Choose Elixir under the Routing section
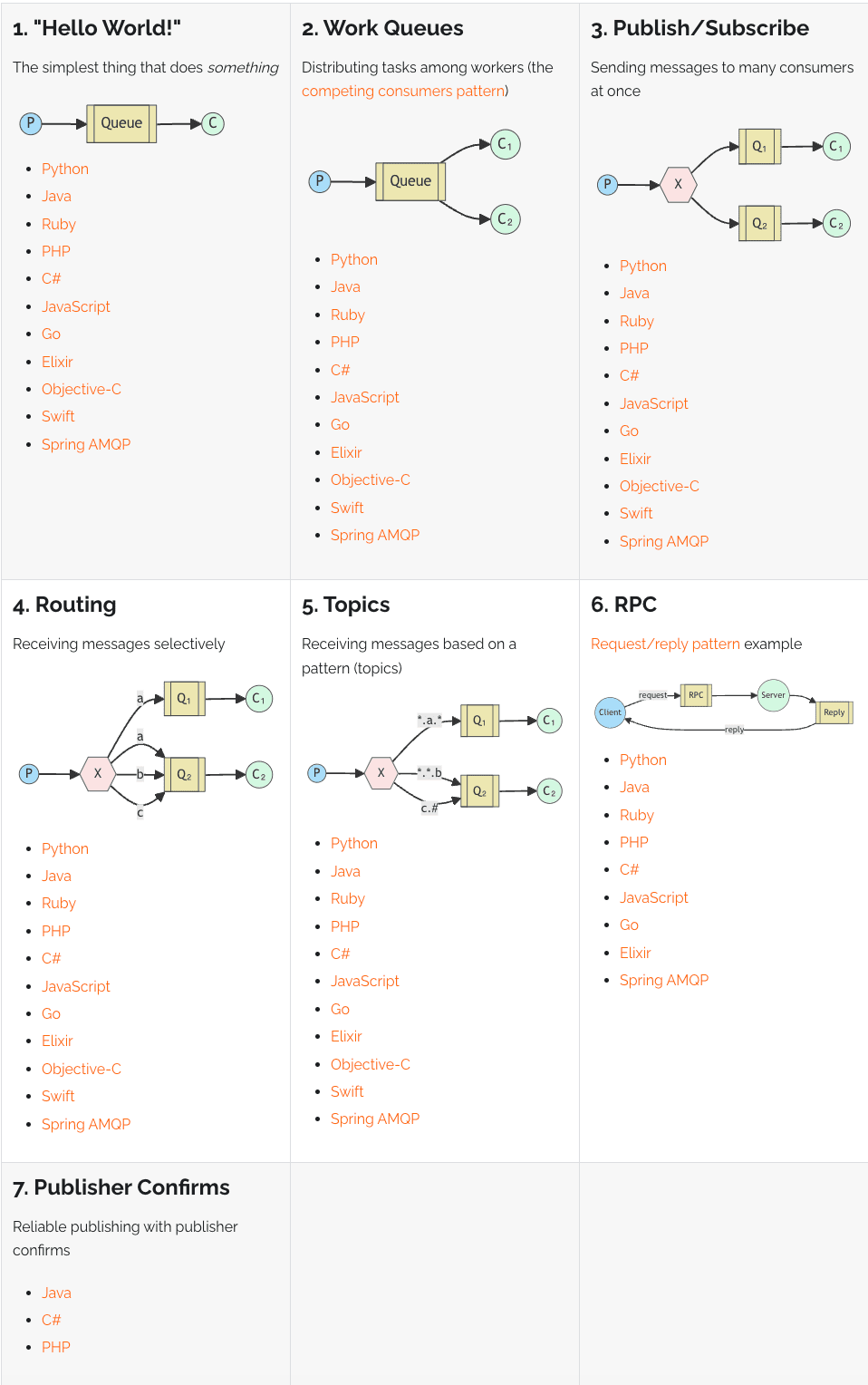 point(57,1041)
